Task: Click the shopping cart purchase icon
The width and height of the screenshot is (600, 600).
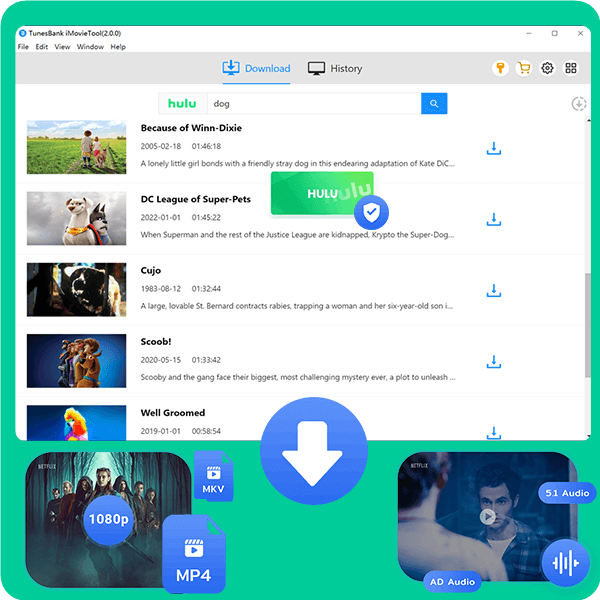Action: click(524, 68)
